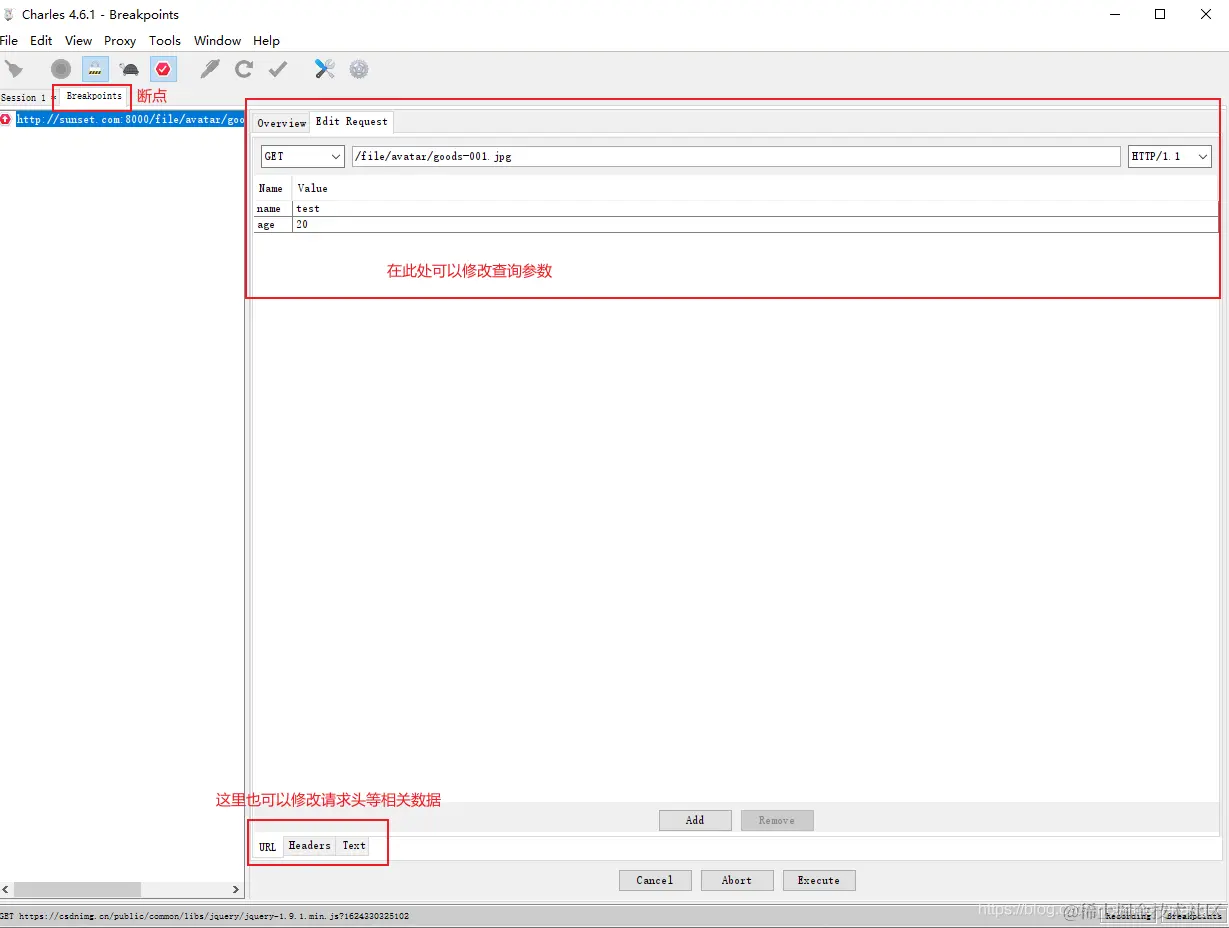Viewport: 1229px width, 928px height.
Task: Click the broom clear session icon
Action: point(14,69)
